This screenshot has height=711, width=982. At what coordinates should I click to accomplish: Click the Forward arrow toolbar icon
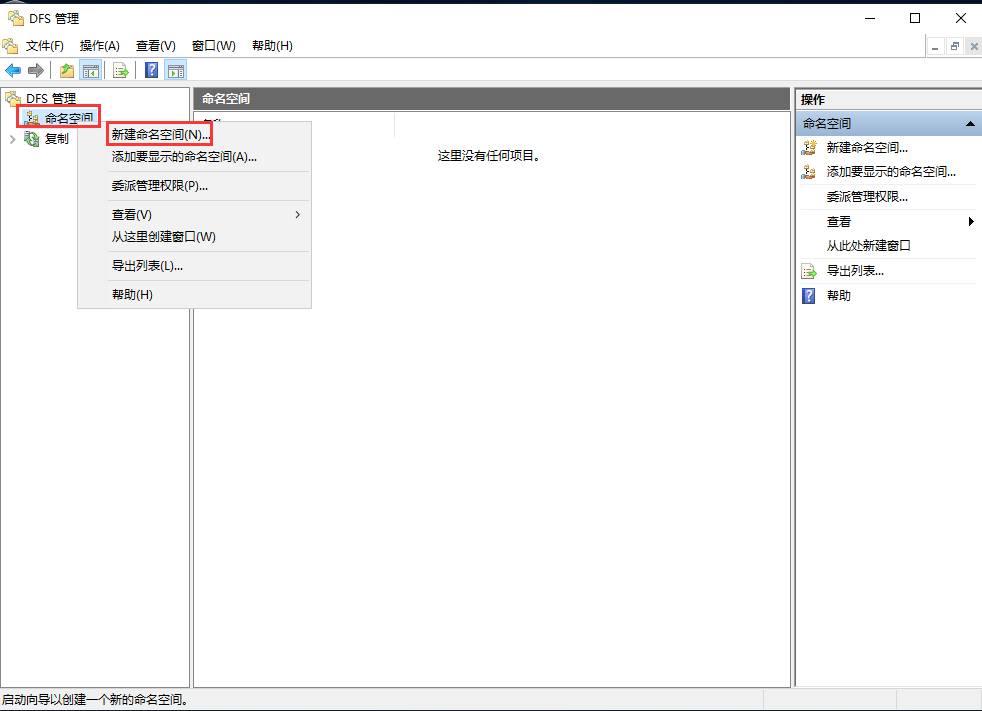[x=36, y=71]
